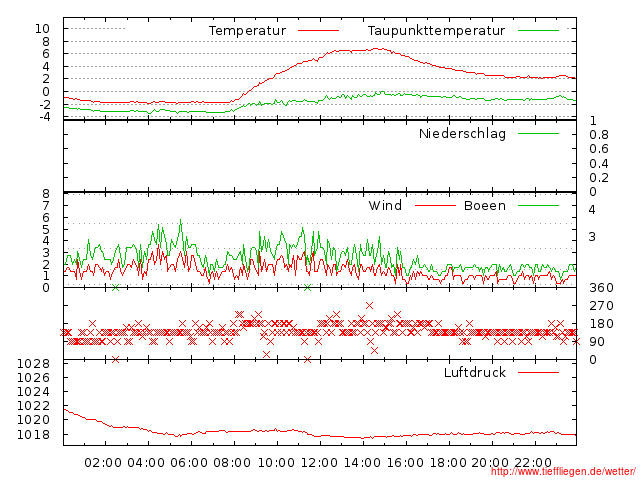Screen dimensions: 640x480
Task: Click the Niederschlag legend label
Action: [x=462, y=133]
